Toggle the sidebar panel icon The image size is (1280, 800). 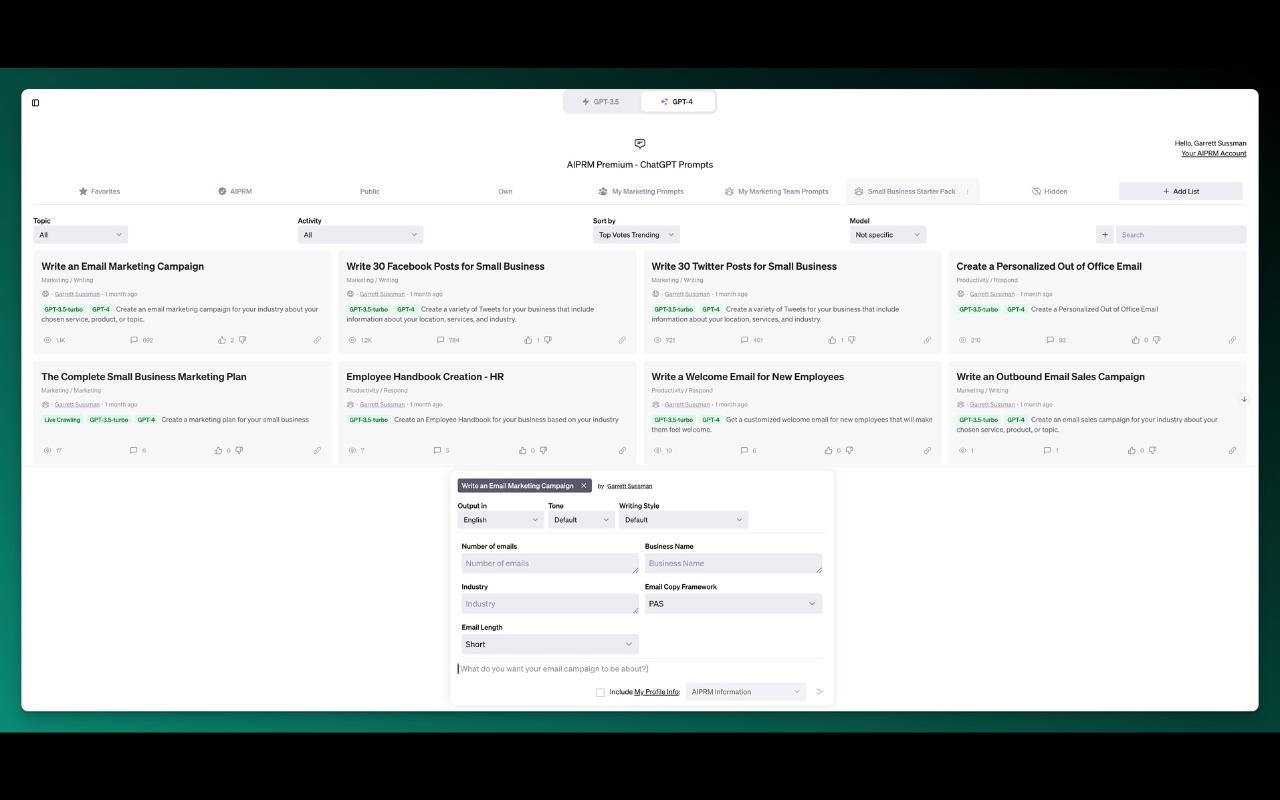tap(35, 102)
